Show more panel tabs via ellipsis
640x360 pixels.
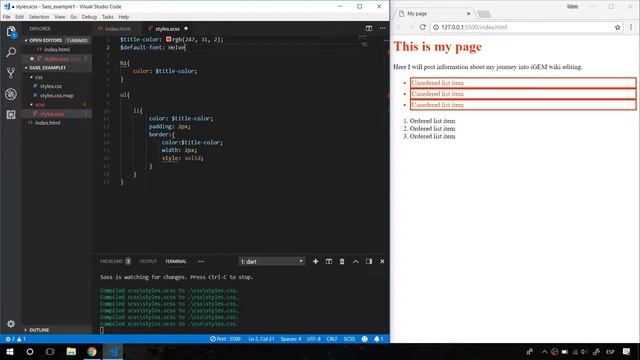(x=201, y=262)
